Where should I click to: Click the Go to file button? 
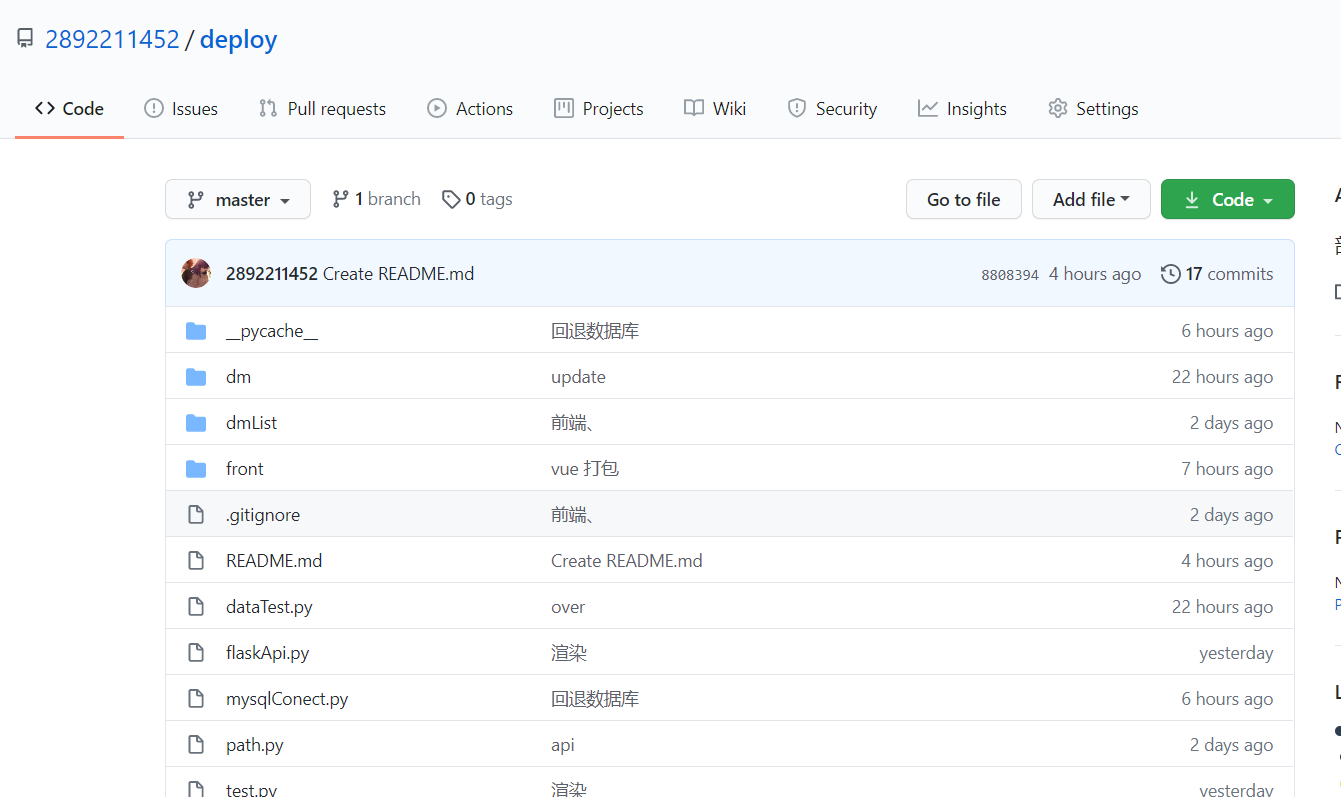click(964, 199)
